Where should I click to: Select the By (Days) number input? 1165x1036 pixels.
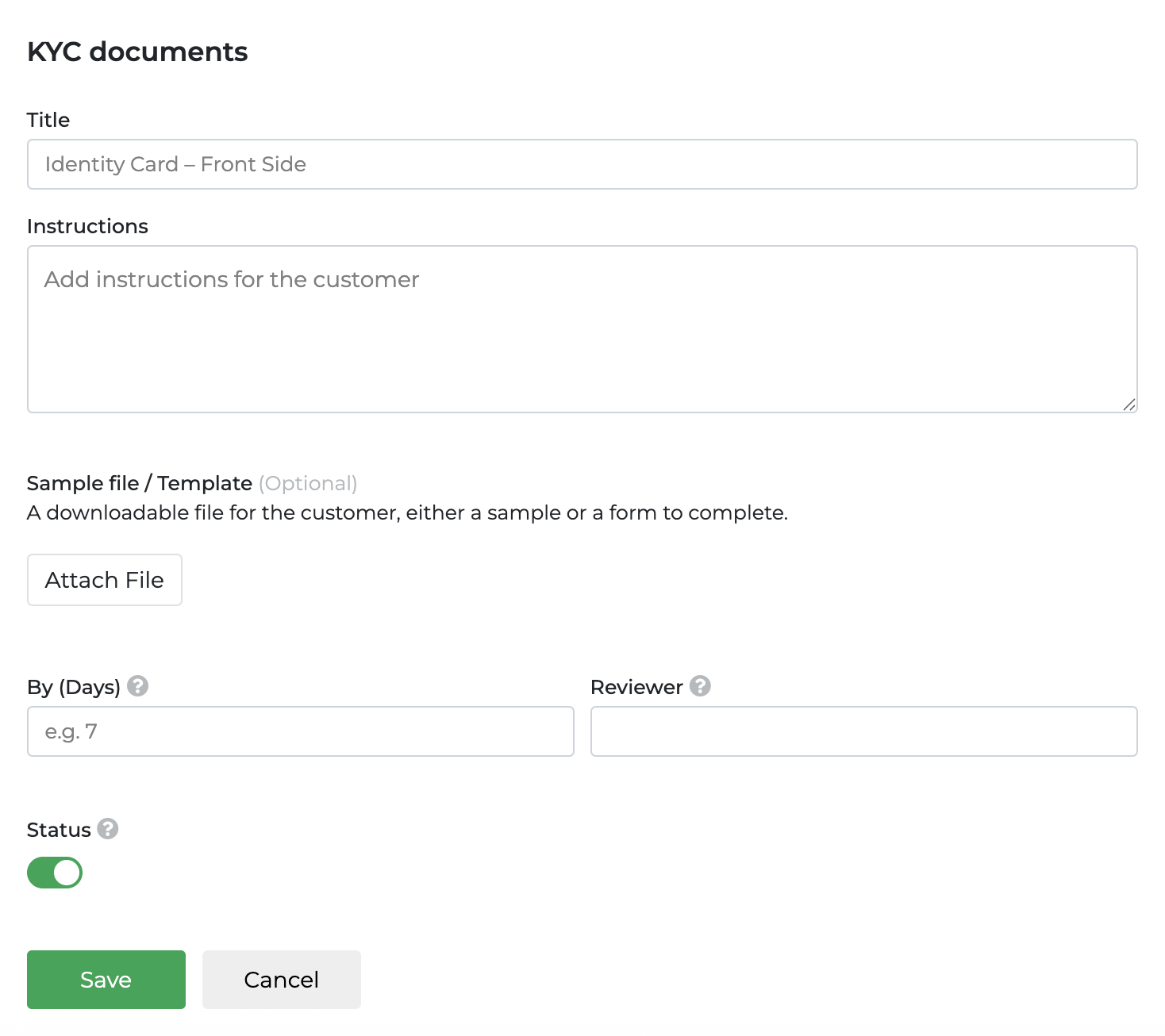tap(301, 731)
